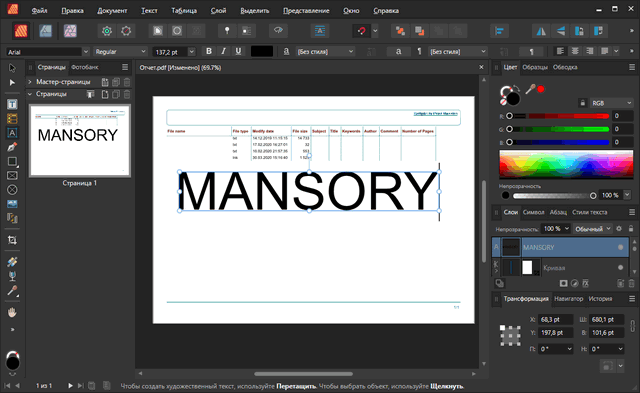Image resolution: width=640 pixels, height=393 pixels.
Task: Select the Artistic Text tool
Action: [x=12, y=133]
